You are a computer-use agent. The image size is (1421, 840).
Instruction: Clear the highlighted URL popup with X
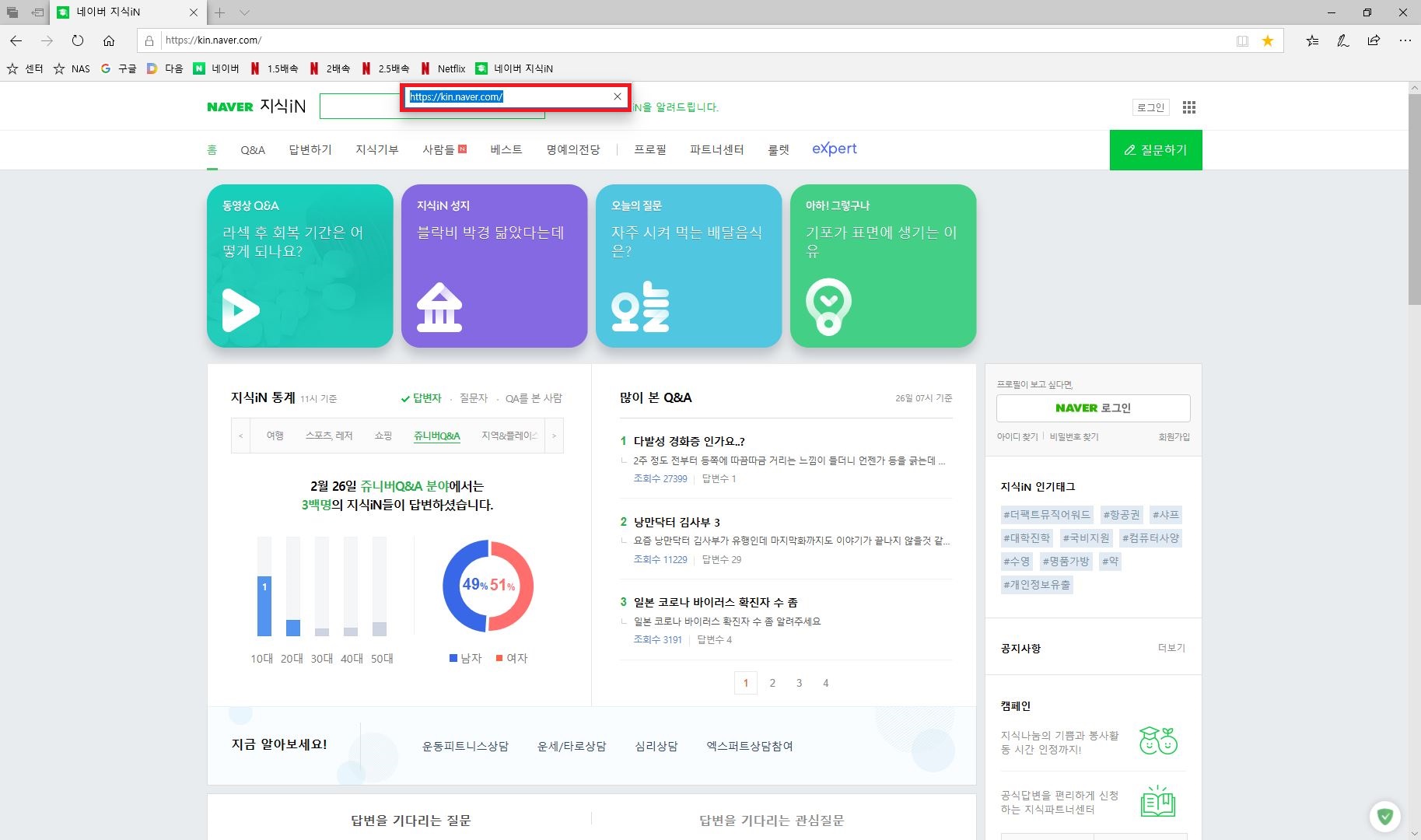pos(618,96)
